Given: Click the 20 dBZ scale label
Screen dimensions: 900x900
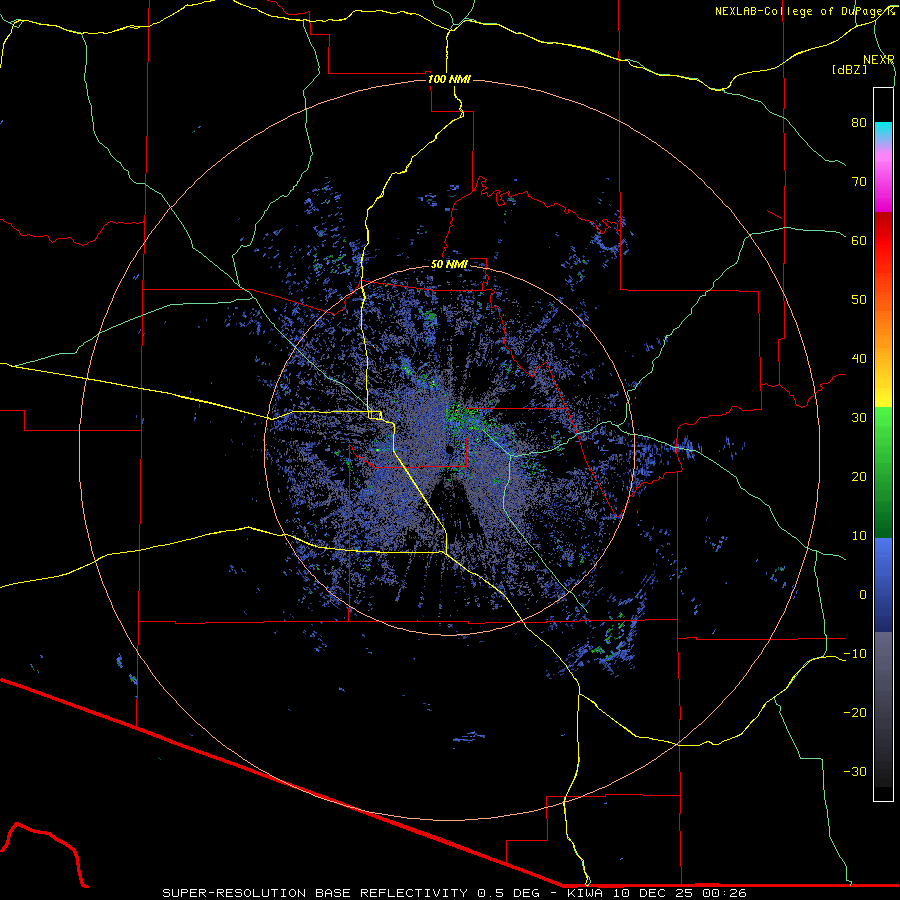Looking at the screenshot, I should [859, 477].
